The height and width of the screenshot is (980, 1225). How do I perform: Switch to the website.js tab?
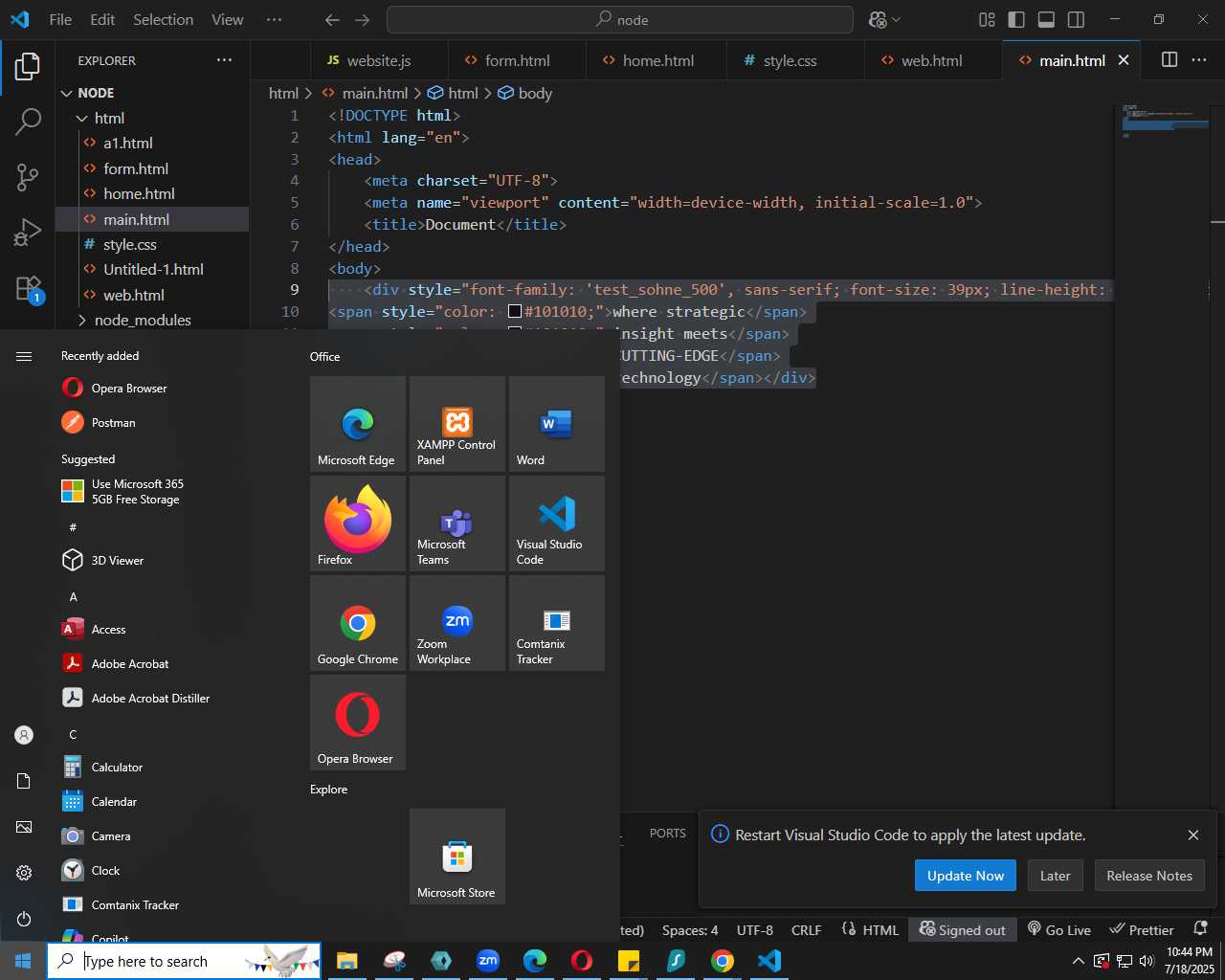pos(379,60)
